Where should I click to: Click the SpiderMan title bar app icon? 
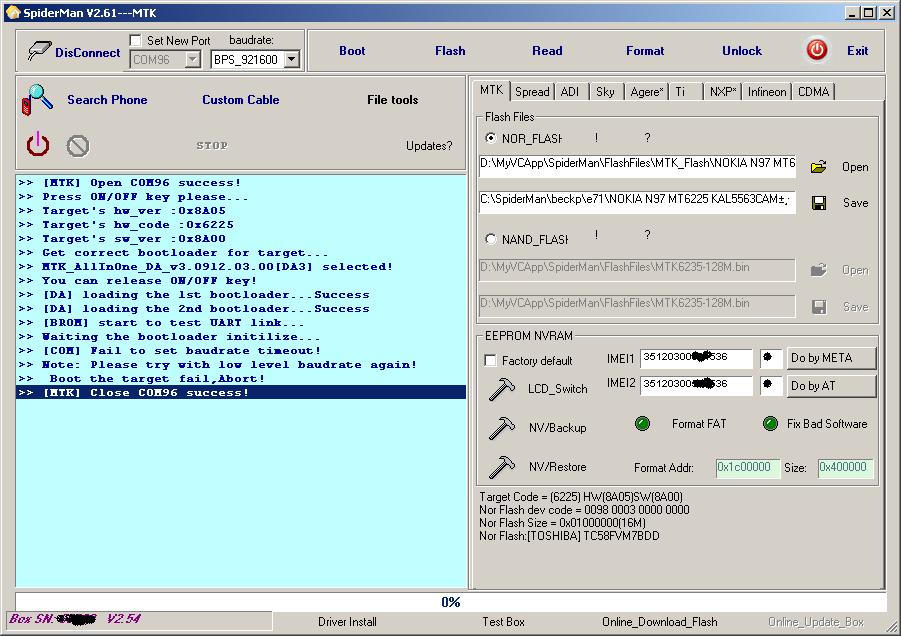(x=13, y=12)
